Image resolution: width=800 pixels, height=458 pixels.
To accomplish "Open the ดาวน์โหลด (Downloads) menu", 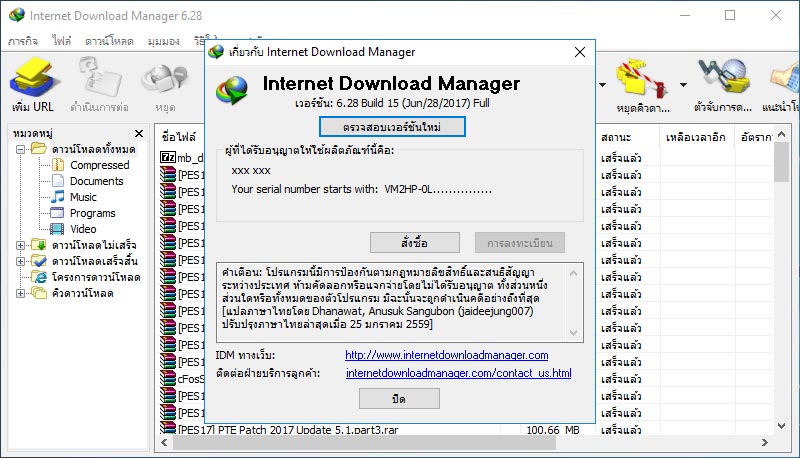I will (x=109, y=41).
